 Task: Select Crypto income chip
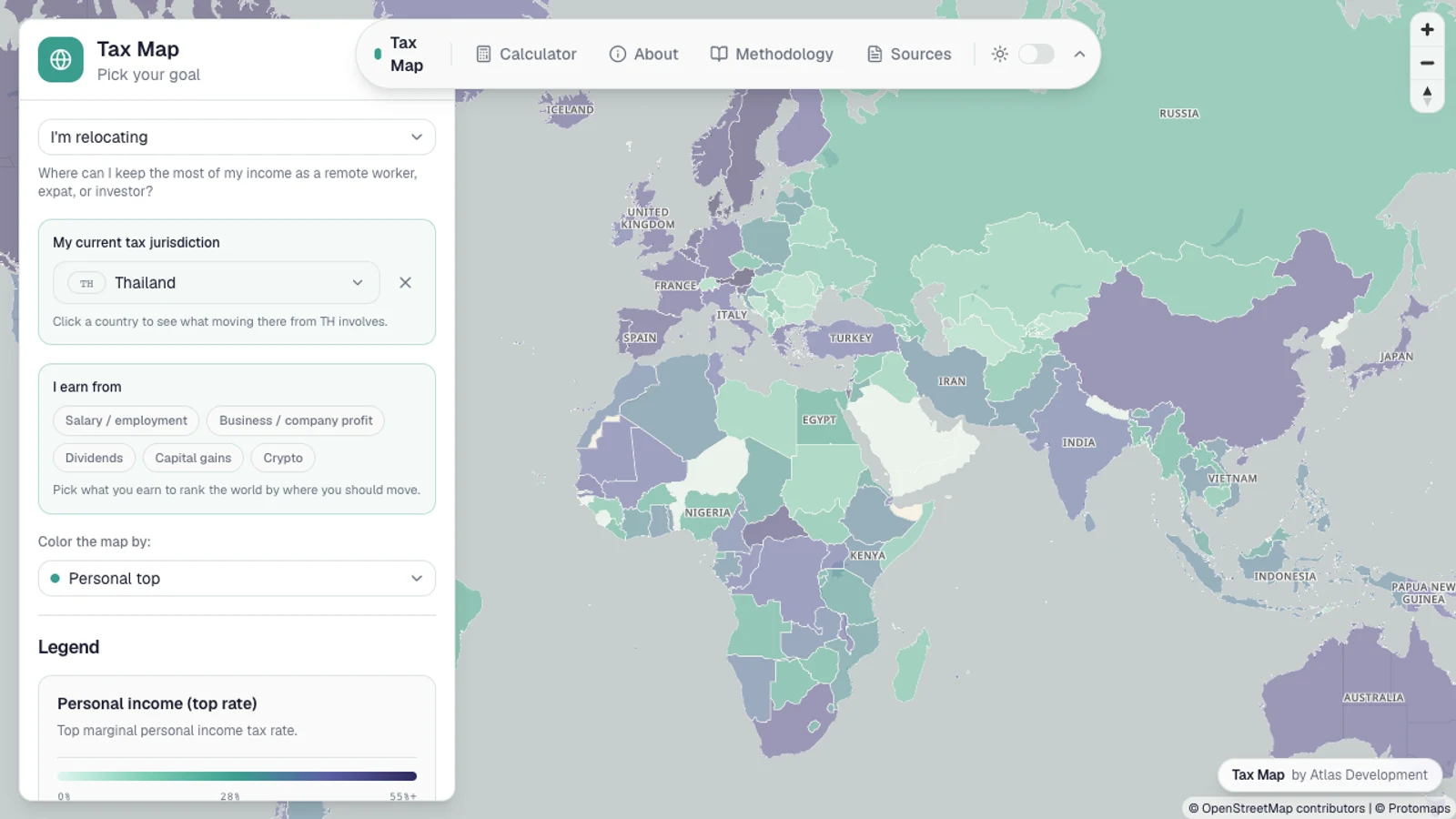283,458
